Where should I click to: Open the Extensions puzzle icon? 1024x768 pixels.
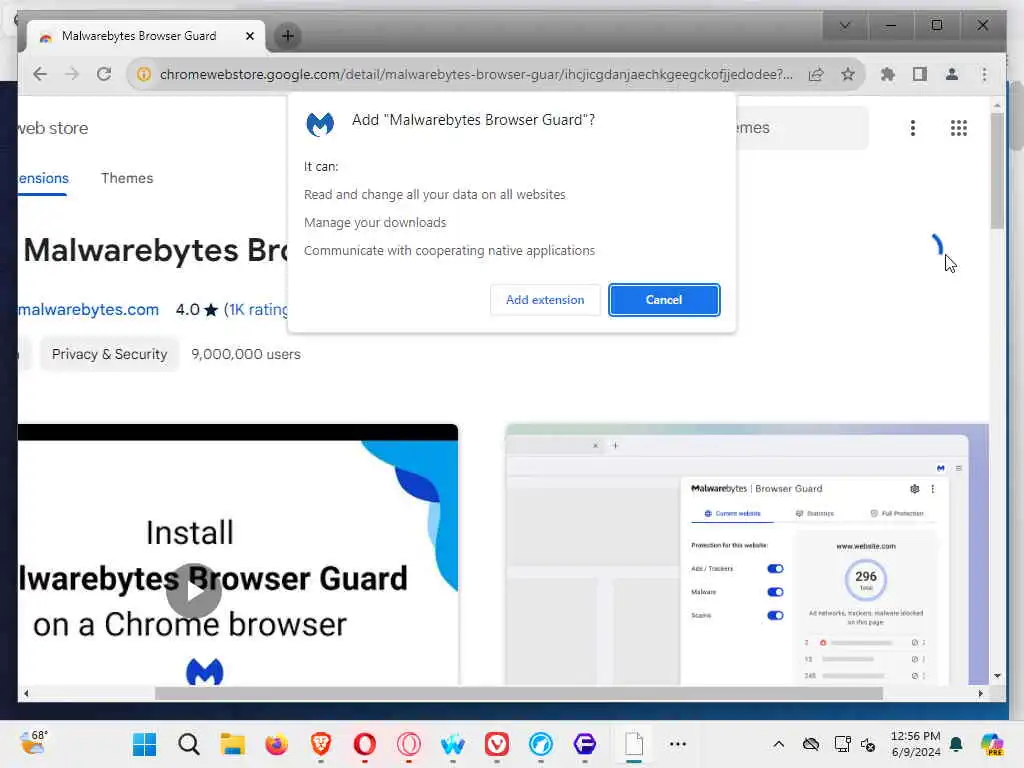click(x=888, y=74)
